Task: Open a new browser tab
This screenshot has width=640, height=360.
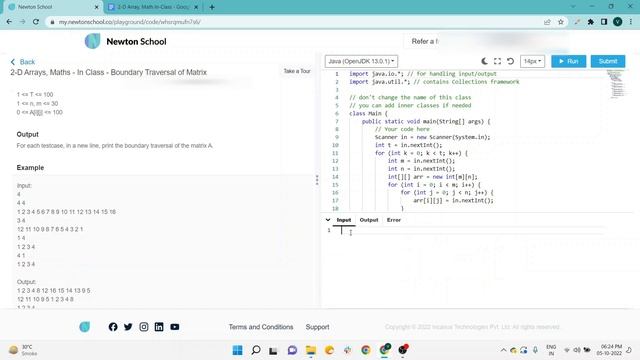Action: click(211, 7)
